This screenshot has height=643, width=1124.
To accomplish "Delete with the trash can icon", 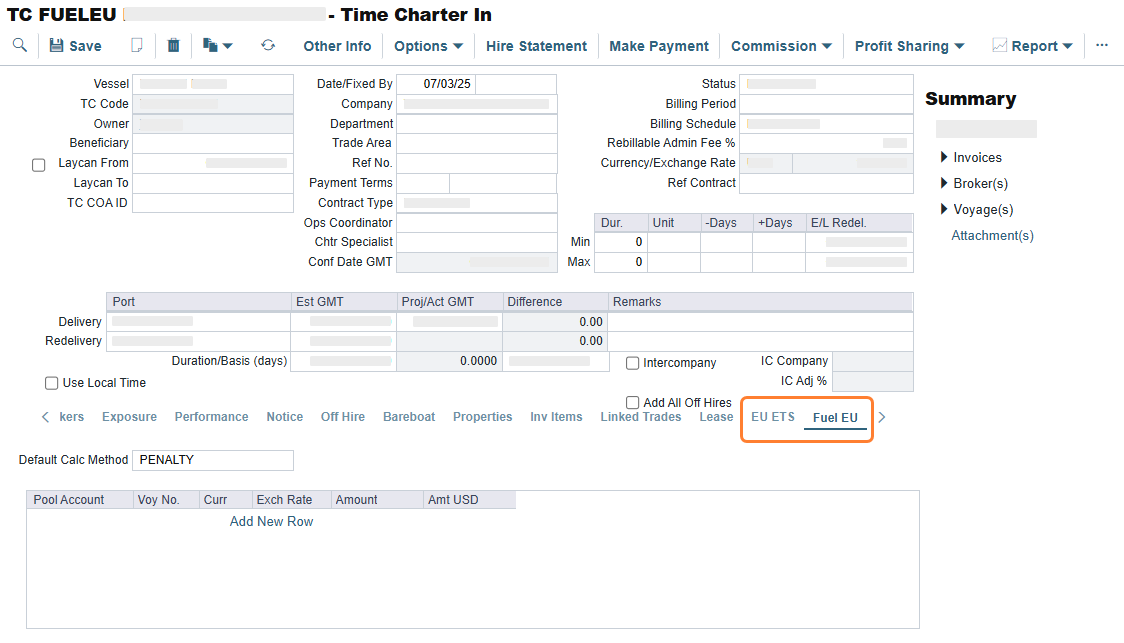I will [174, 46].
